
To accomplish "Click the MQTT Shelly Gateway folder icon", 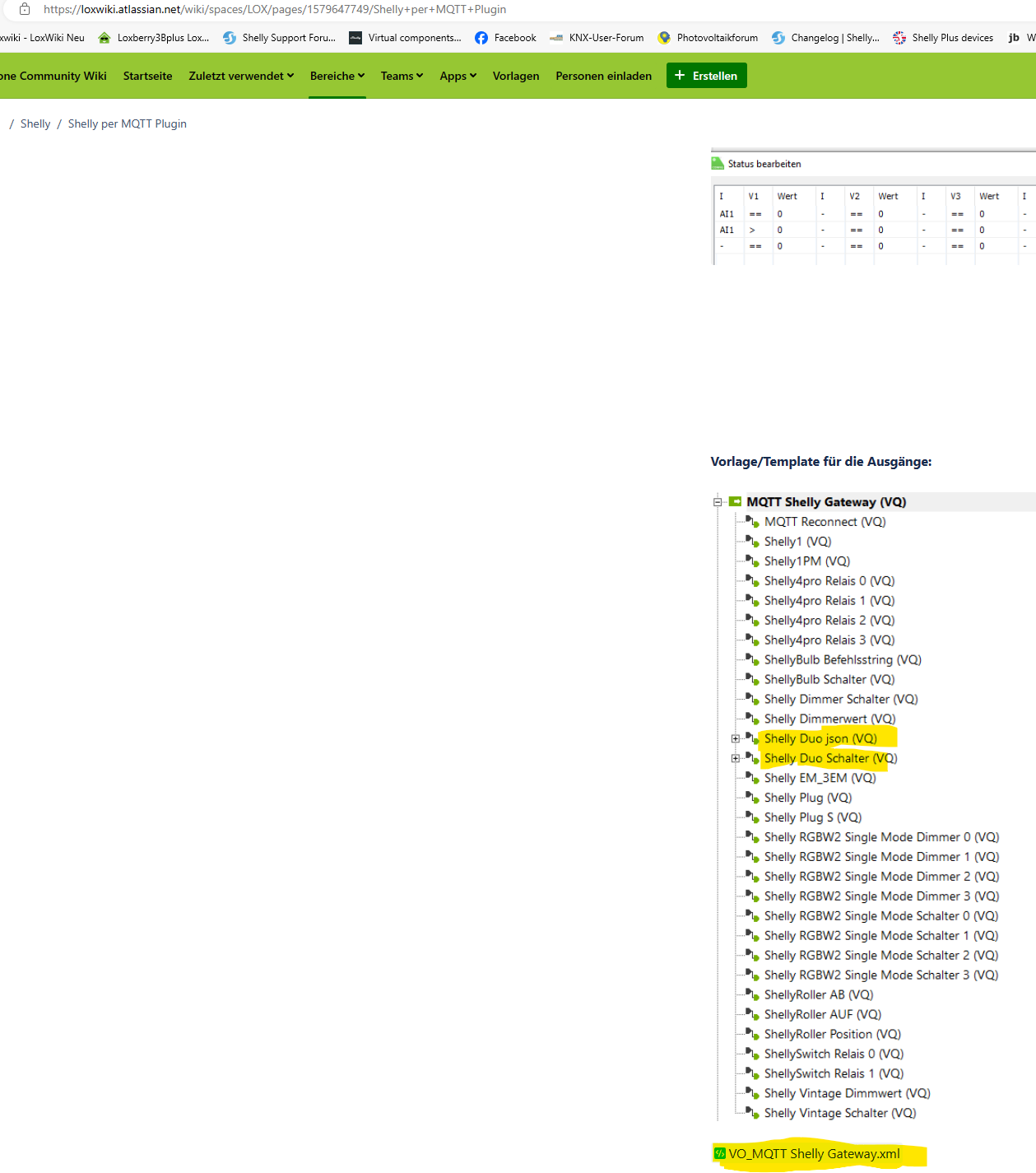I will pyautogui.click(x=735, y=501).
